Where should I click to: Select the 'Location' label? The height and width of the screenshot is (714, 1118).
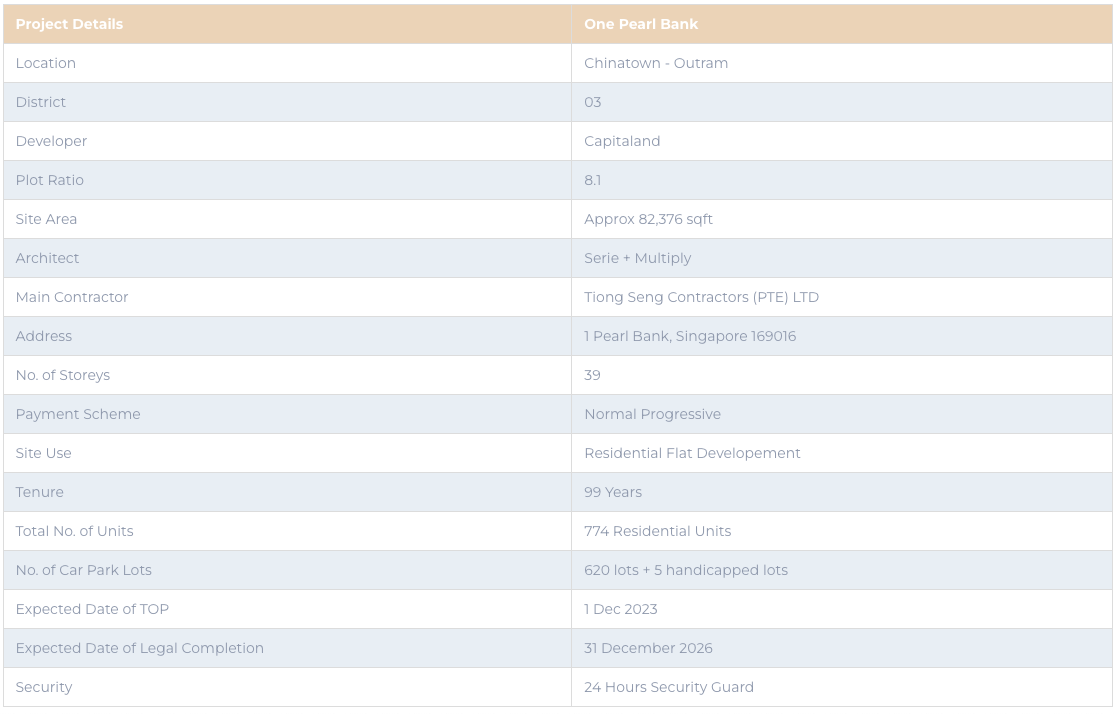click(x=46, y=63)
